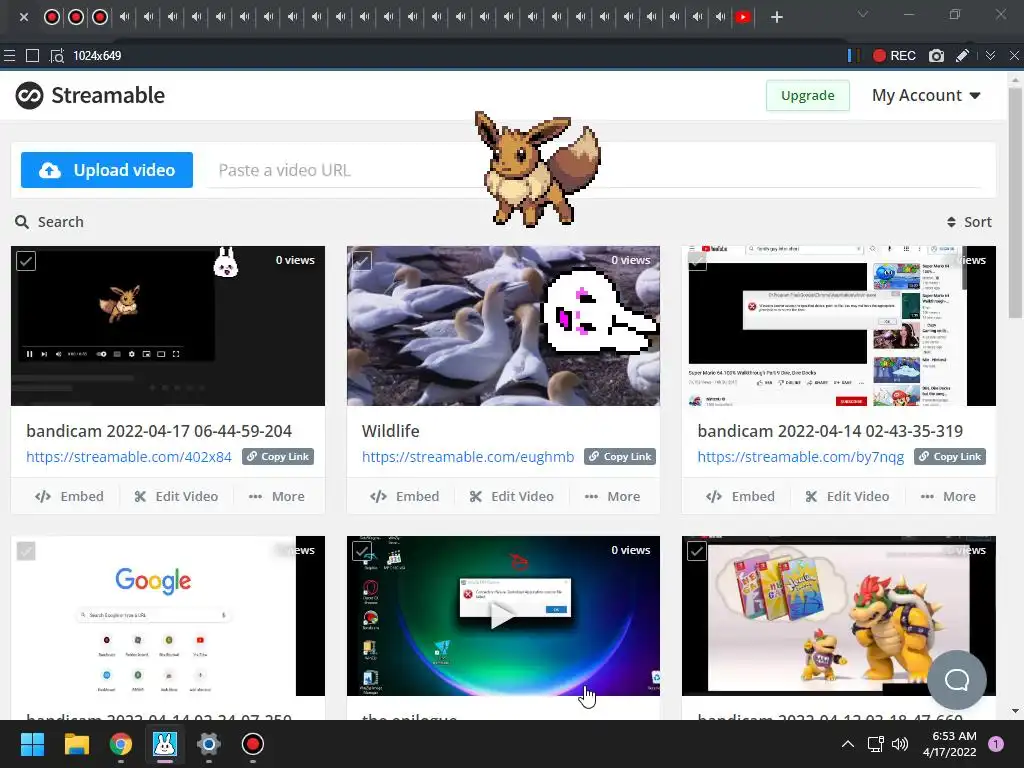The height and width of the screenshot is (768, 1024).
Task: Open Bandicam hamburger menu
Action: tap(9, 56)
